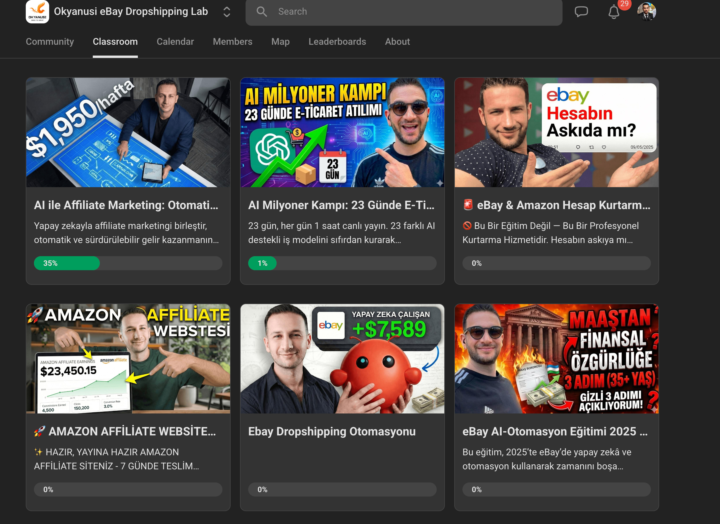Image resolution: width=720 pixels, height=524 pixels.
Task: Open Ebay Dropshipping Otomasyonu course title
Action: coord(332,432)
